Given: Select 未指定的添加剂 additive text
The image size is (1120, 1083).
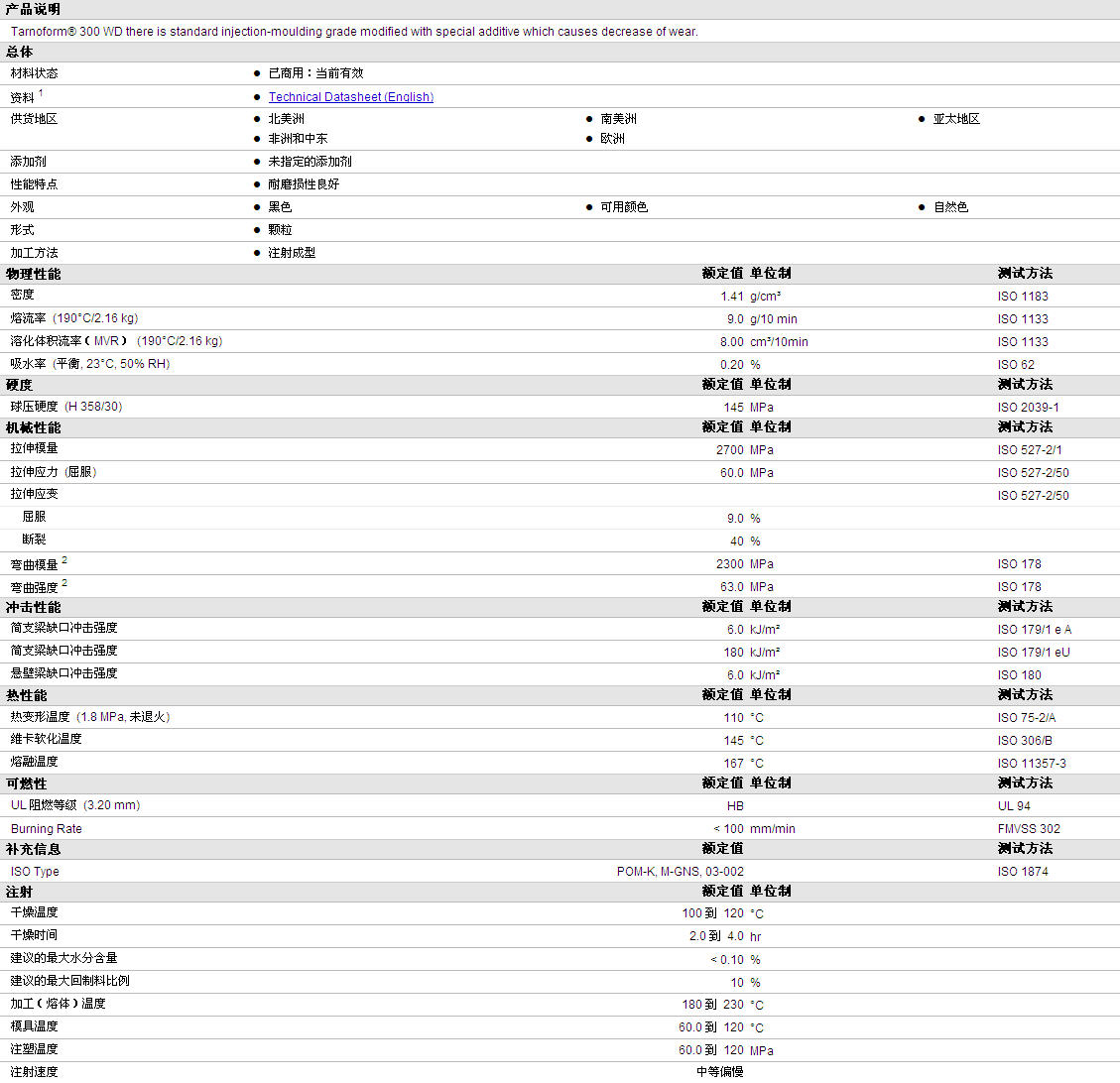Looking at the screenshot, I should pos(310,162).
